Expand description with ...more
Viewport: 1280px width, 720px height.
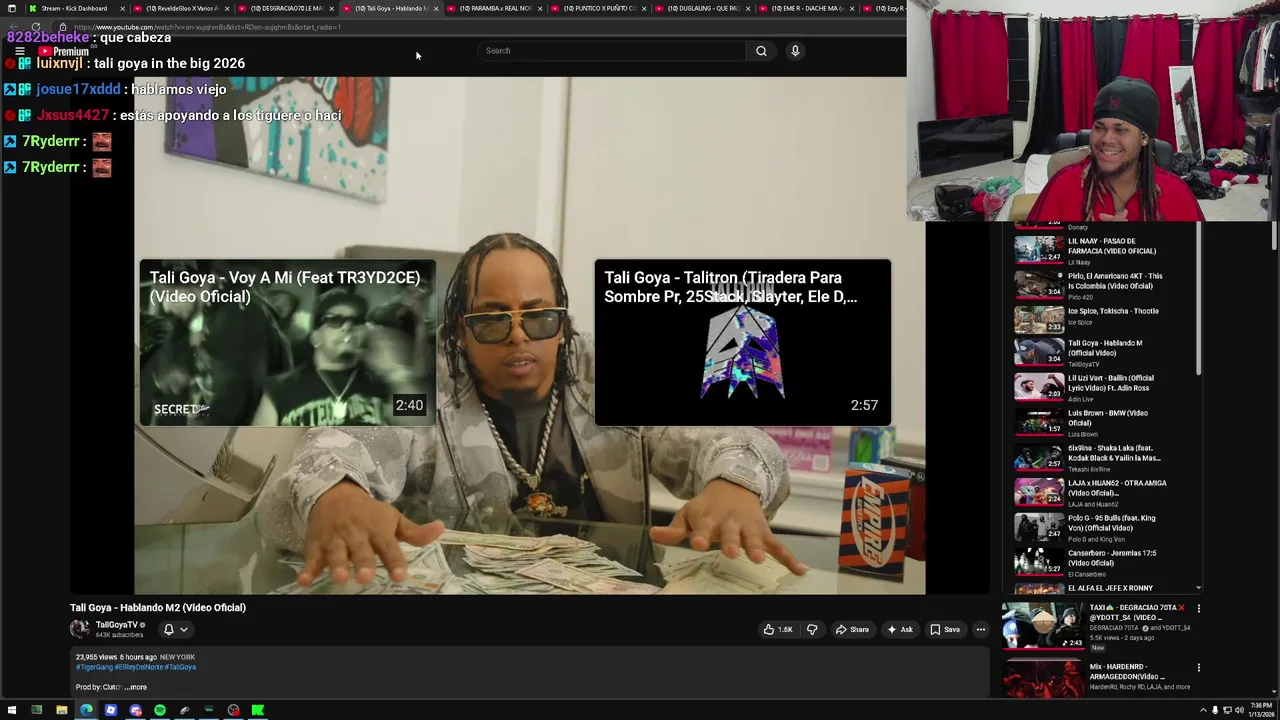coord(137,687)
